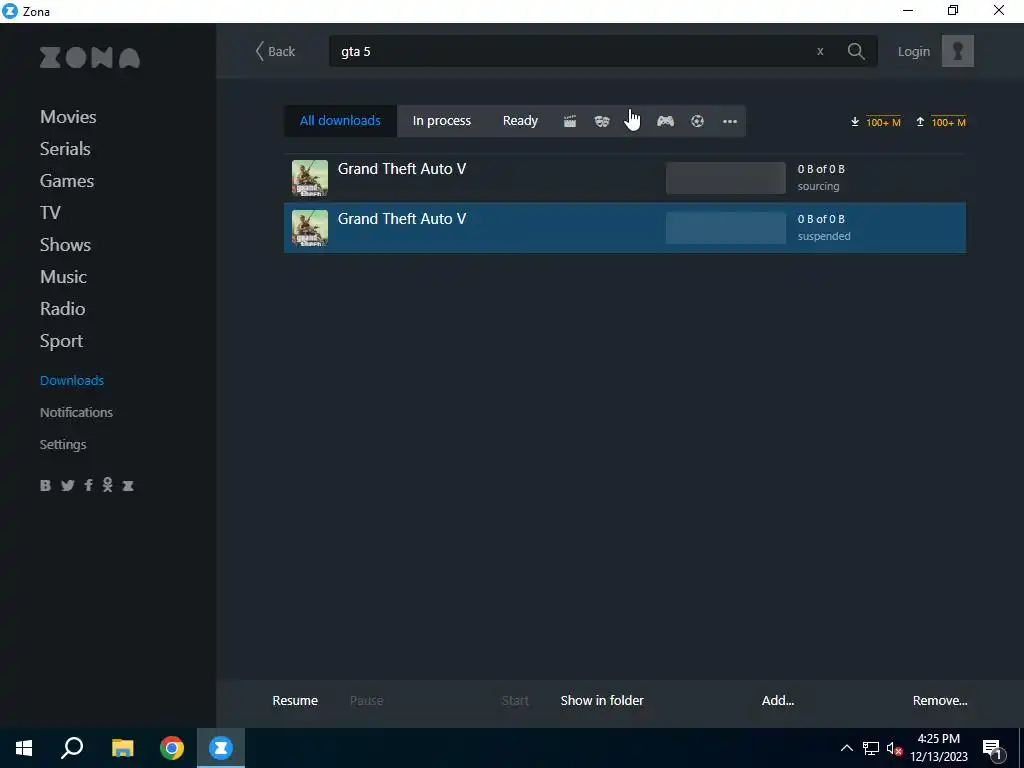Click Zona icon in taskbar
This screenshot has height=768, width=1024.
click(221, 748)
